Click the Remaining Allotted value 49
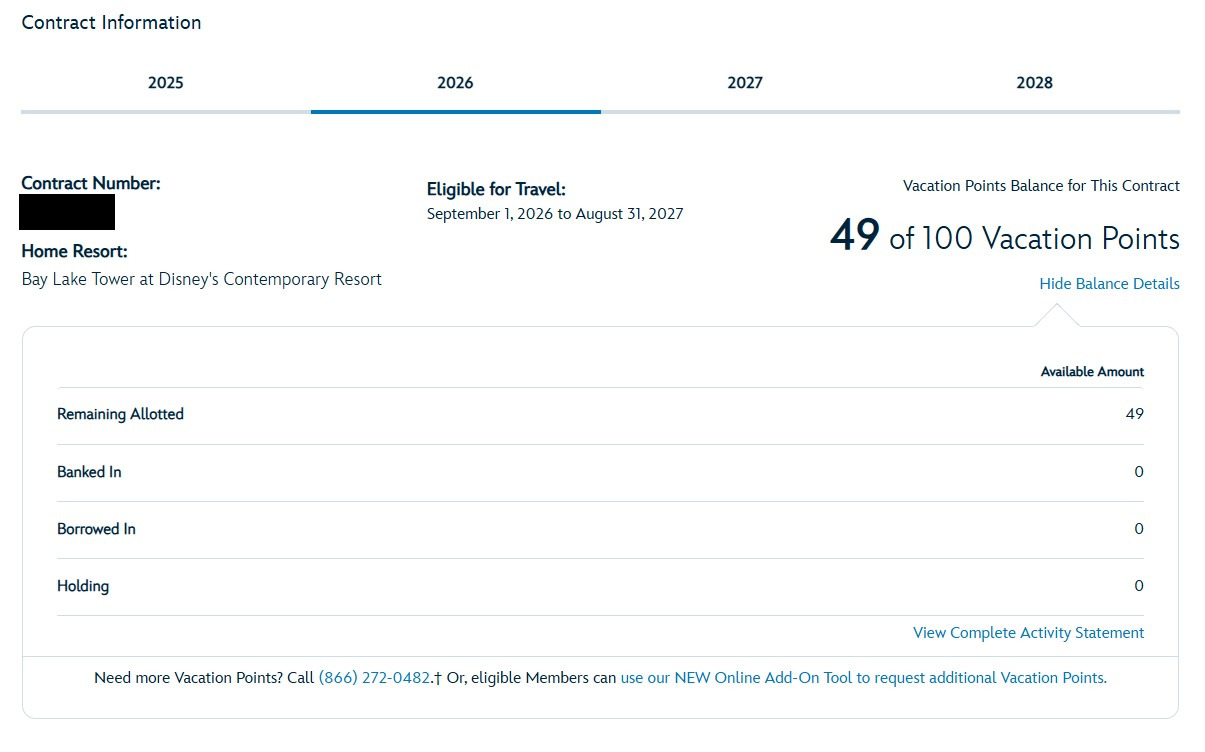The height and width of the screenshot is (752, 1205). point(1134,414)
